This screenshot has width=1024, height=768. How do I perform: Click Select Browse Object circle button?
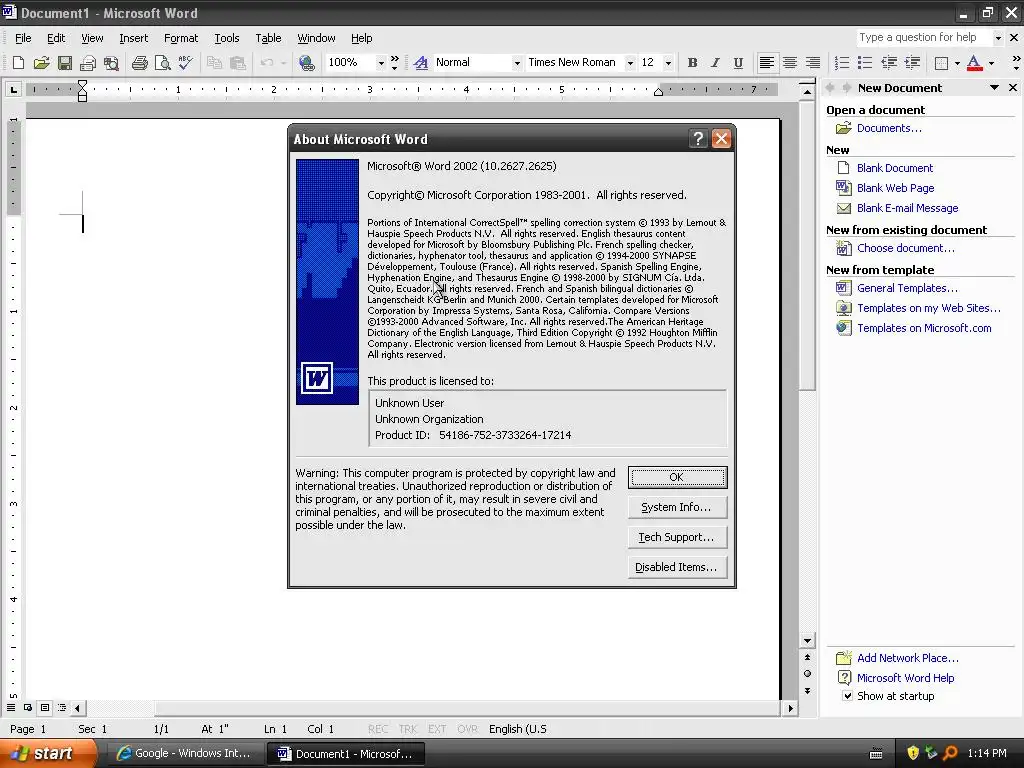(x=807, y=674)
